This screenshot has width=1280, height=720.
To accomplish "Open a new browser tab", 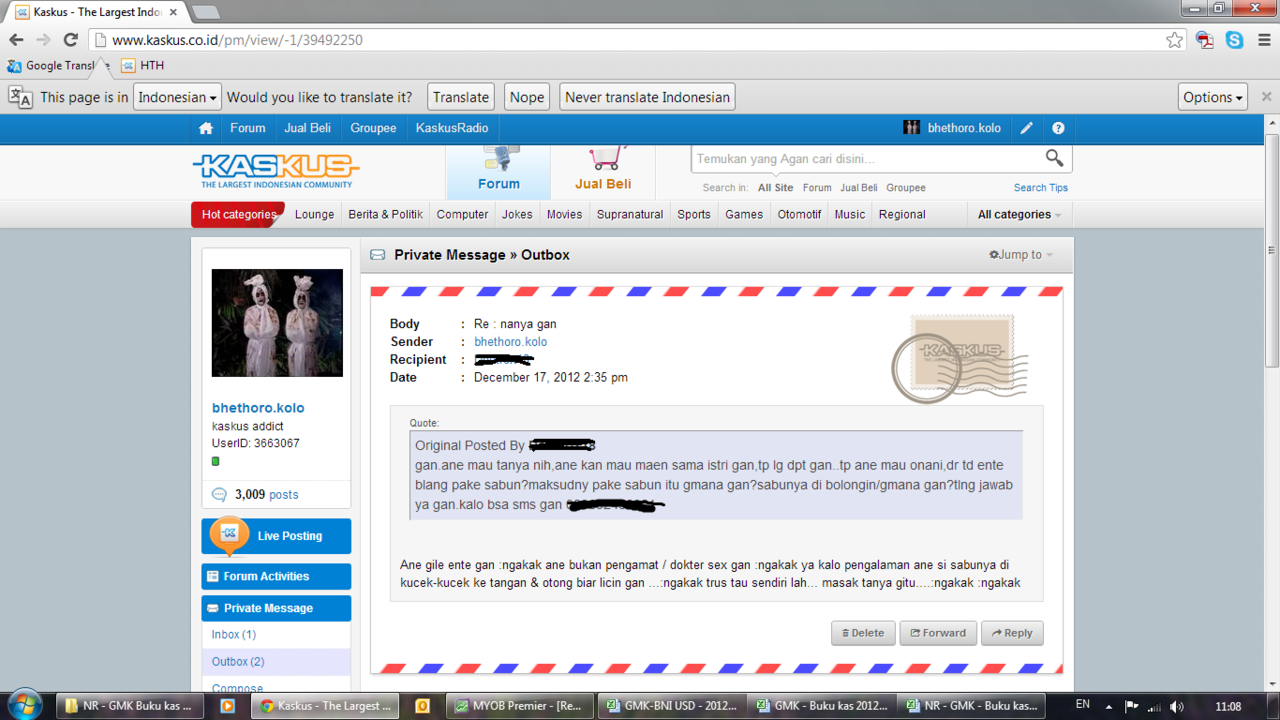I will tap(204, 12).
